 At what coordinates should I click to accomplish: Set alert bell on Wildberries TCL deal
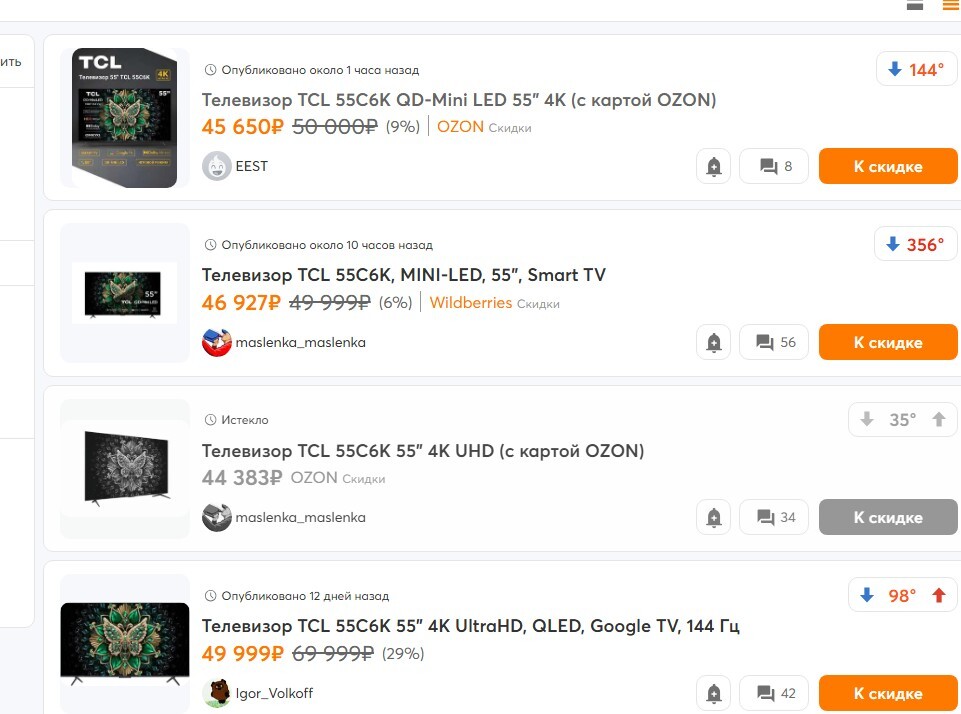click(x=713, y=342)
